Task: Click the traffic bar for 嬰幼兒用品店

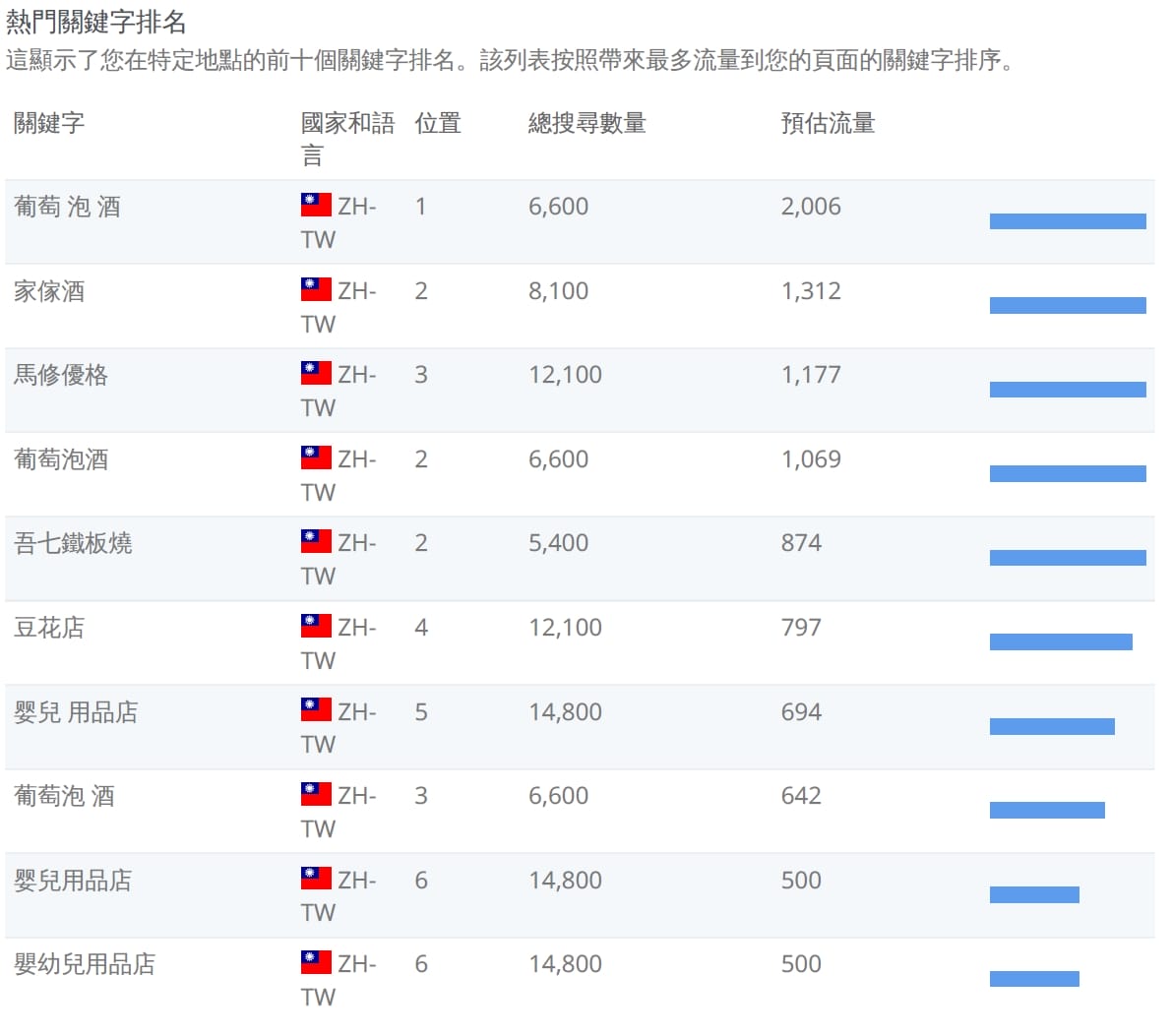Action: point(1034,978)
